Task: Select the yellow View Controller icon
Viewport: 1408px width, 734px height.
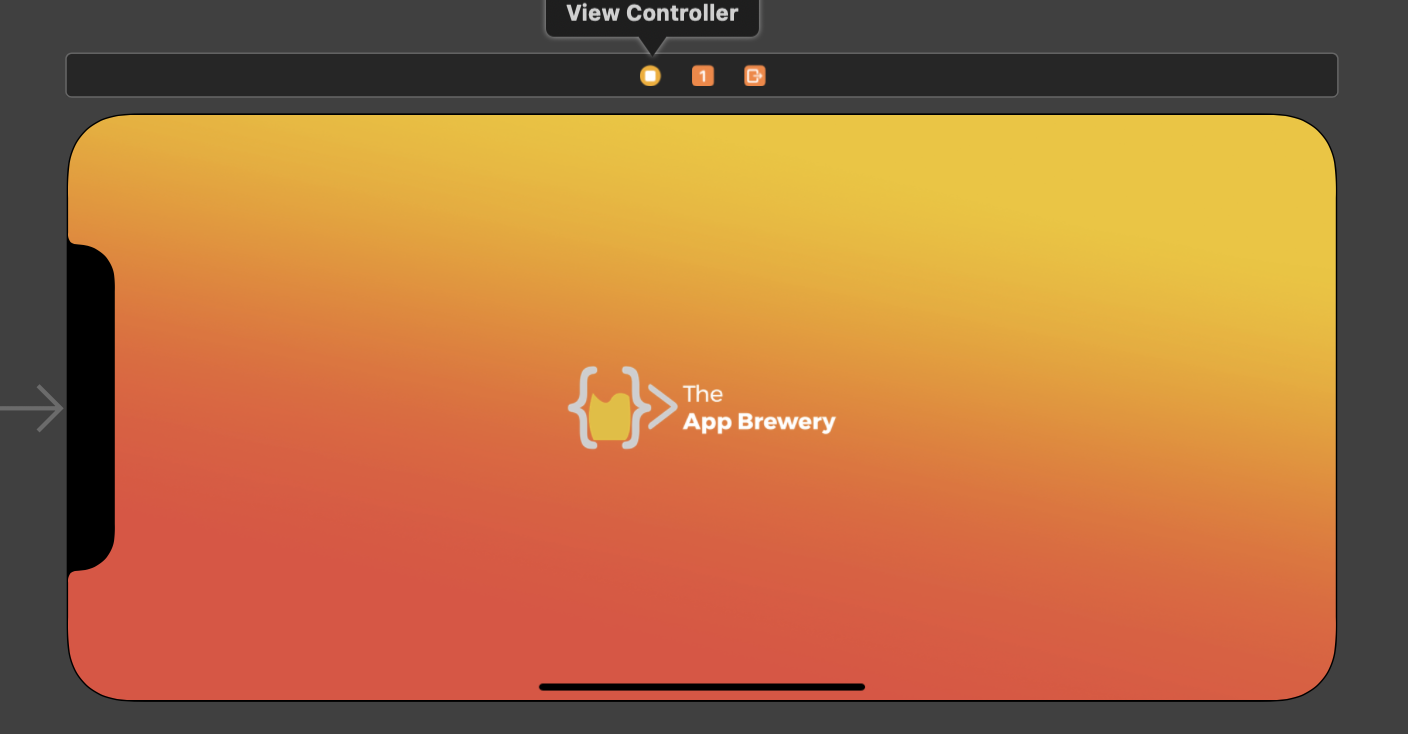Action: coord(650,76)
